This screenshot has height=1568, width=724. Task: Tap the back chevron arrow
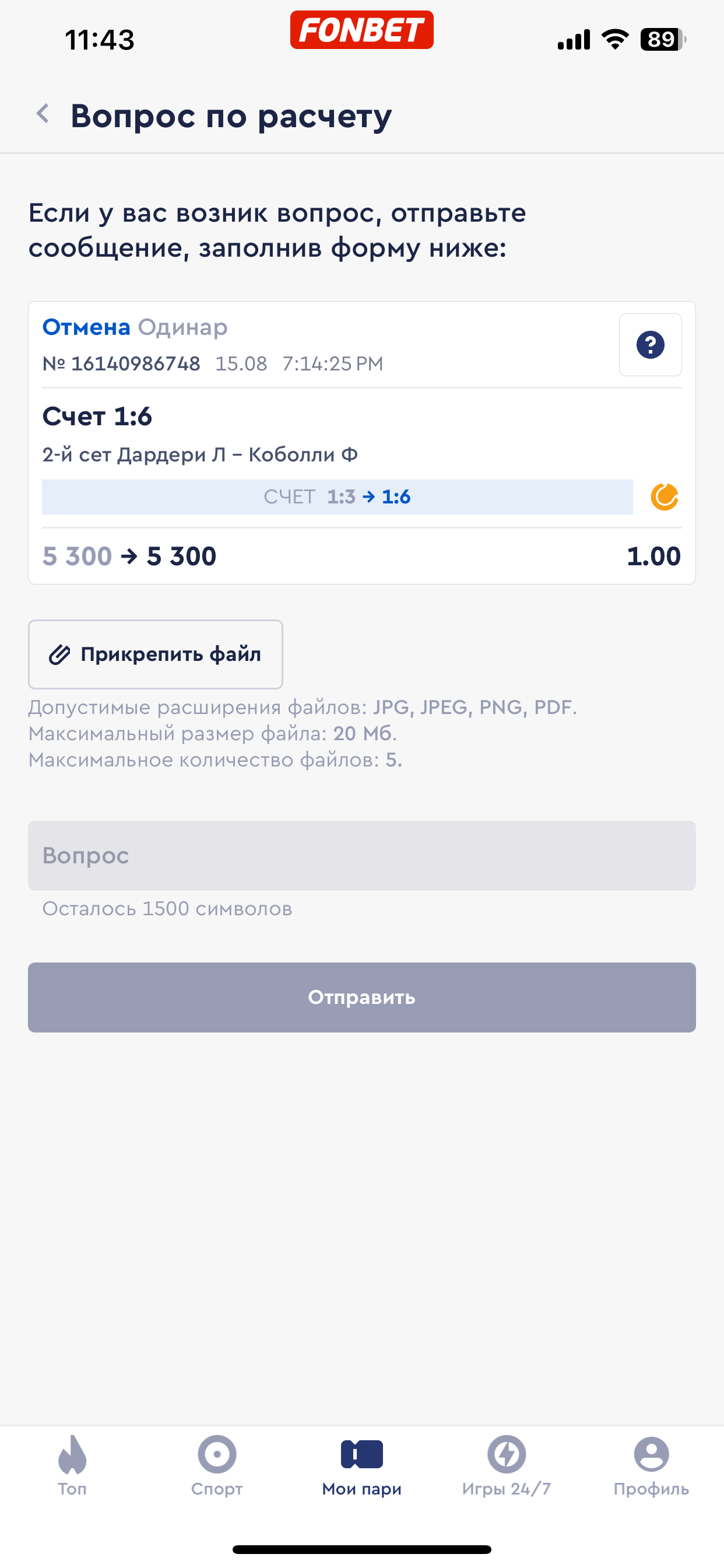coord(43,114)
